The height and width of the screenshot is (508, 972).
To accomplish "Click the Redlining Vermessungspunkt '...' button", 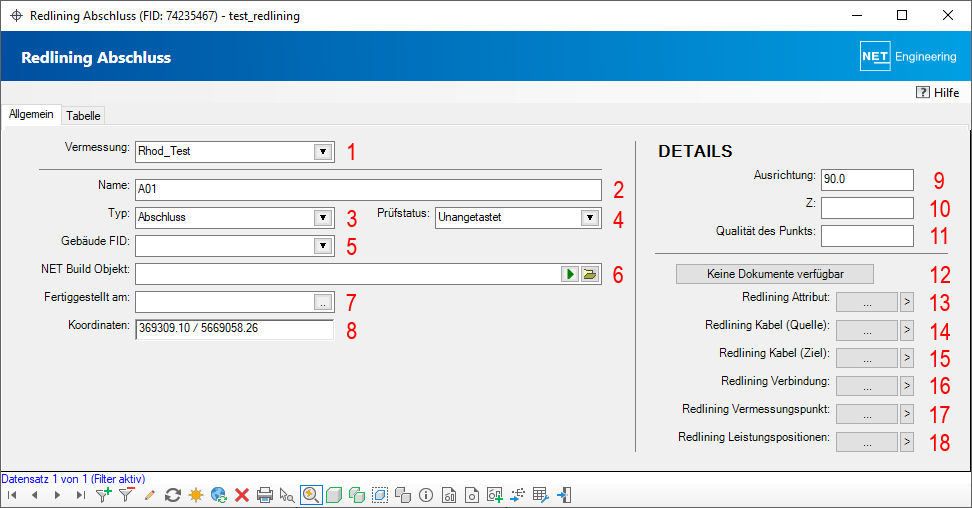I will [x=867, y=414].
